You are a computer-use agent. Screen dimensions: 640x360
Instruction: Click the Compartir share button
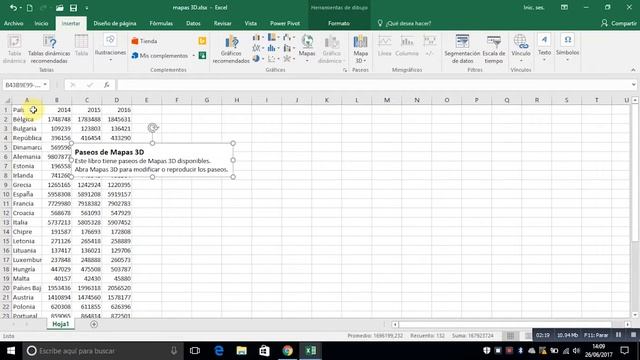point(619,24)
